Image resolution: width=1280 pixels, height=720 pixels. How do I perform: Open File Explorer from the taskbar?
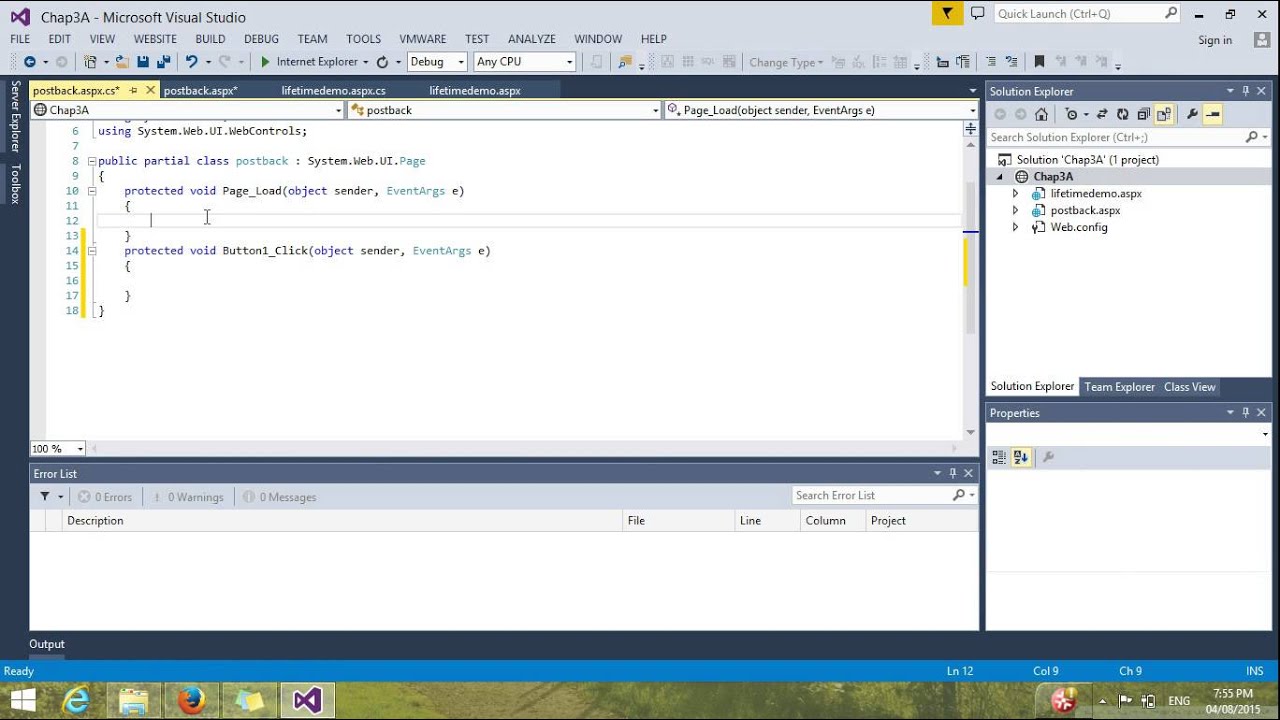click(133, 700)
